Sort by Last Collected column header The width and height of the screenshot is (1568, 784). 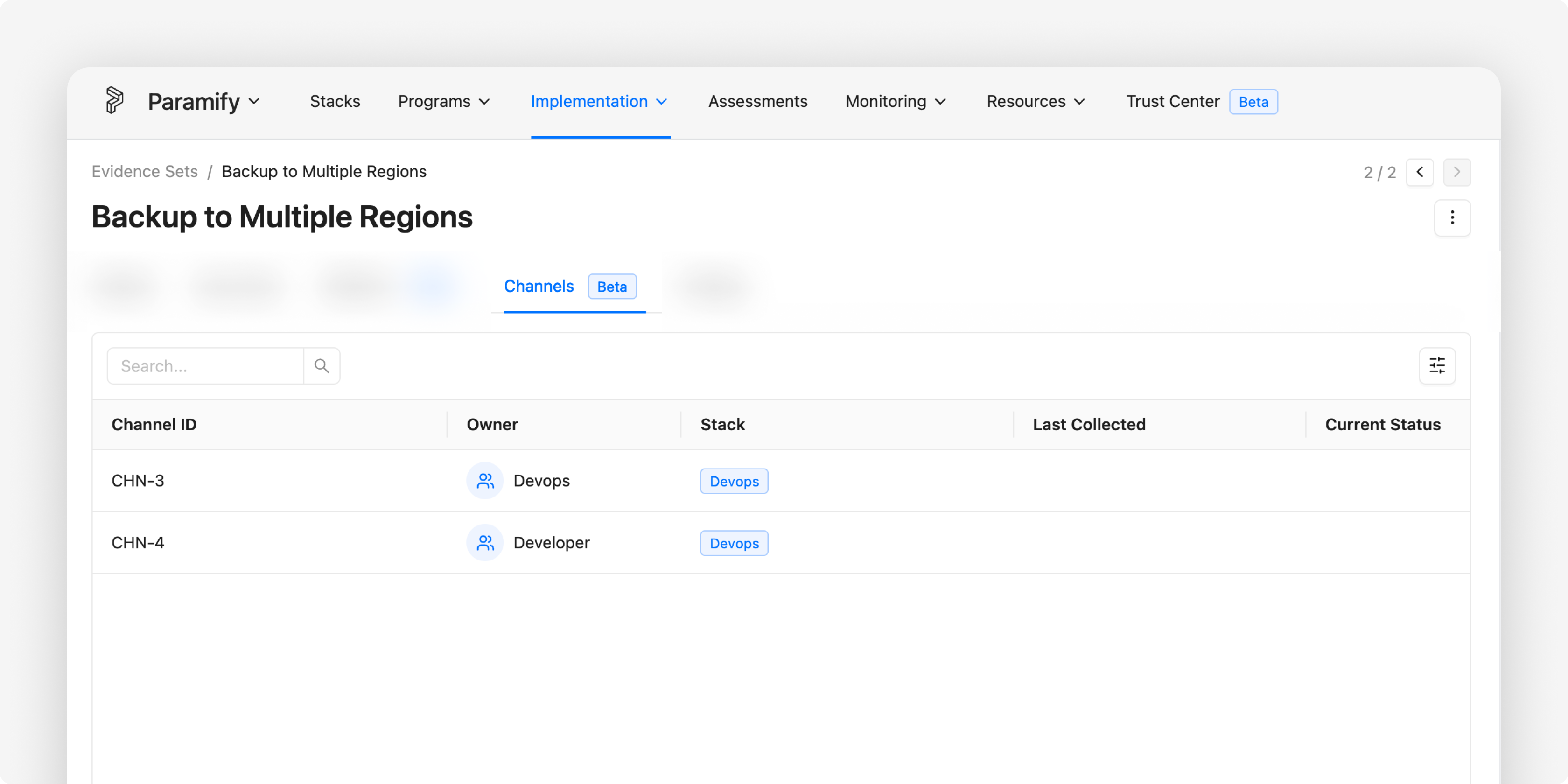1089,424
